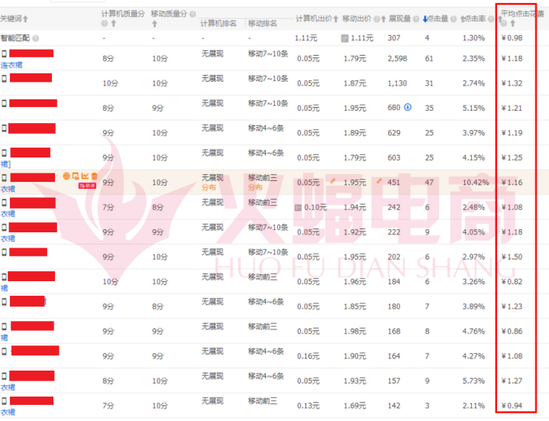The width and height of the screenshot is (549, 421).
Task: Open the 分布 link under 无展现
Action: tap(209, 187)
